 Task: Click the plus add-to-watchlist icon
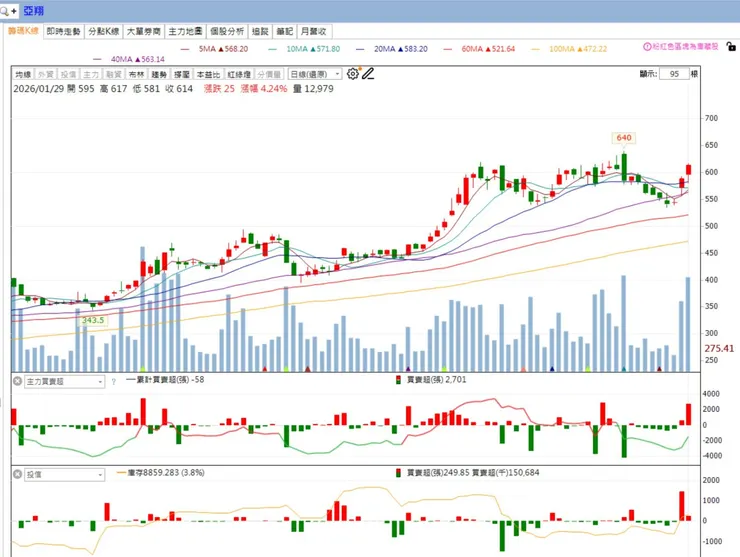click(14, 10)
